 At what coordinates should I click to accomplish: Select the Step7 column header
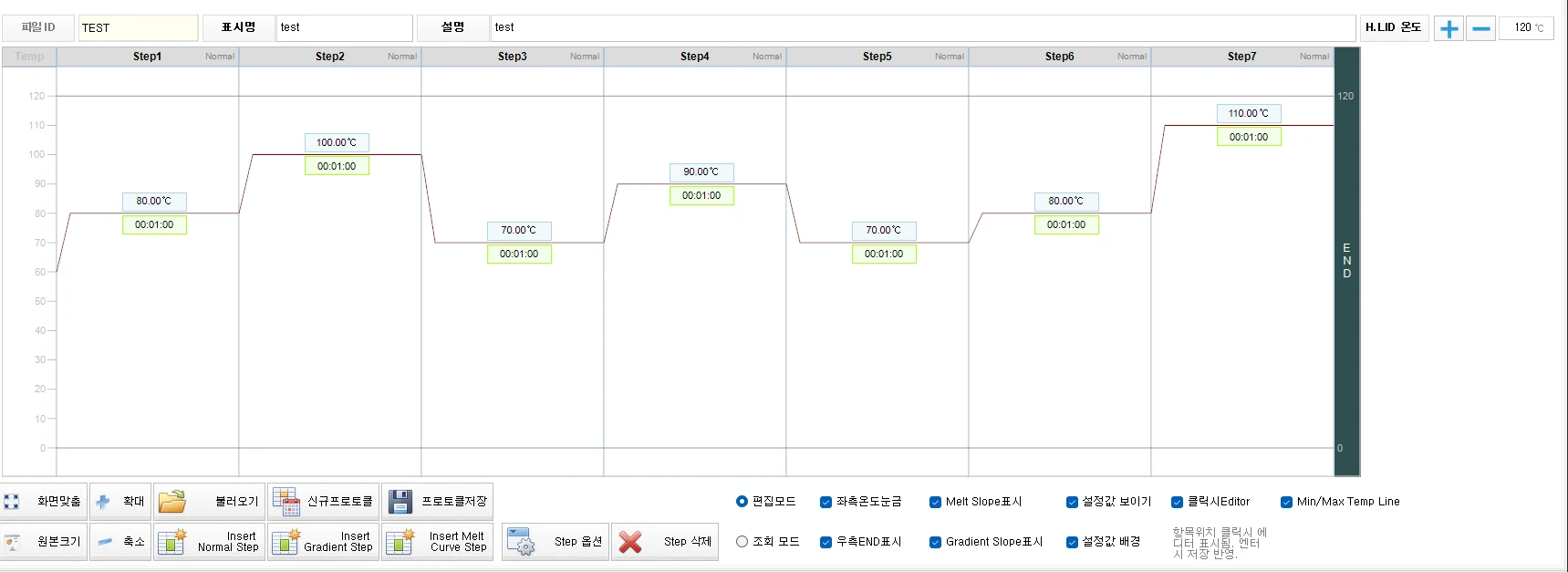coord(1242,57)
